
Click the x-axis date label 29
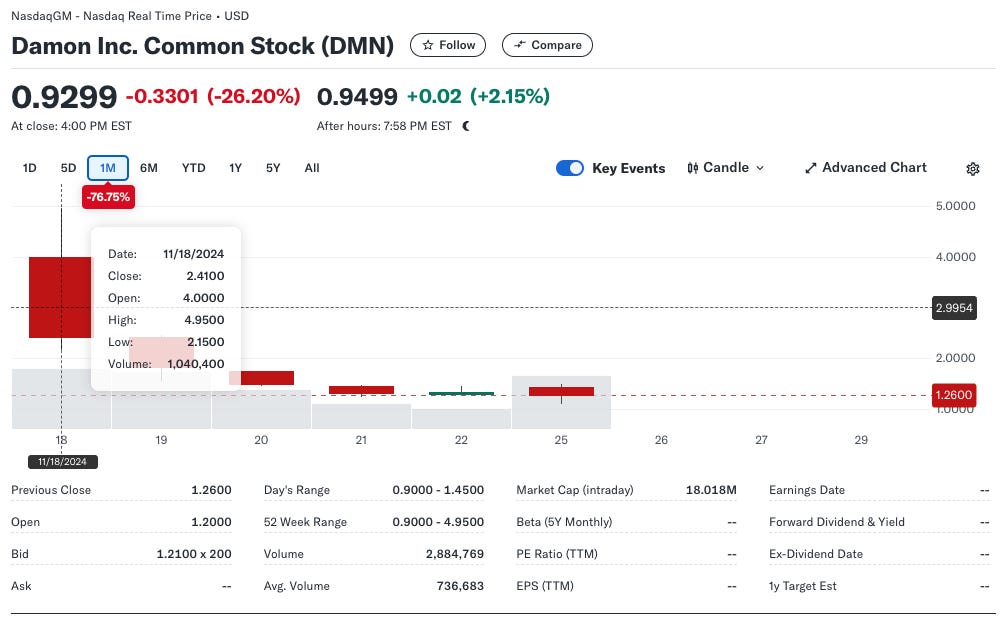click(861, 440)
